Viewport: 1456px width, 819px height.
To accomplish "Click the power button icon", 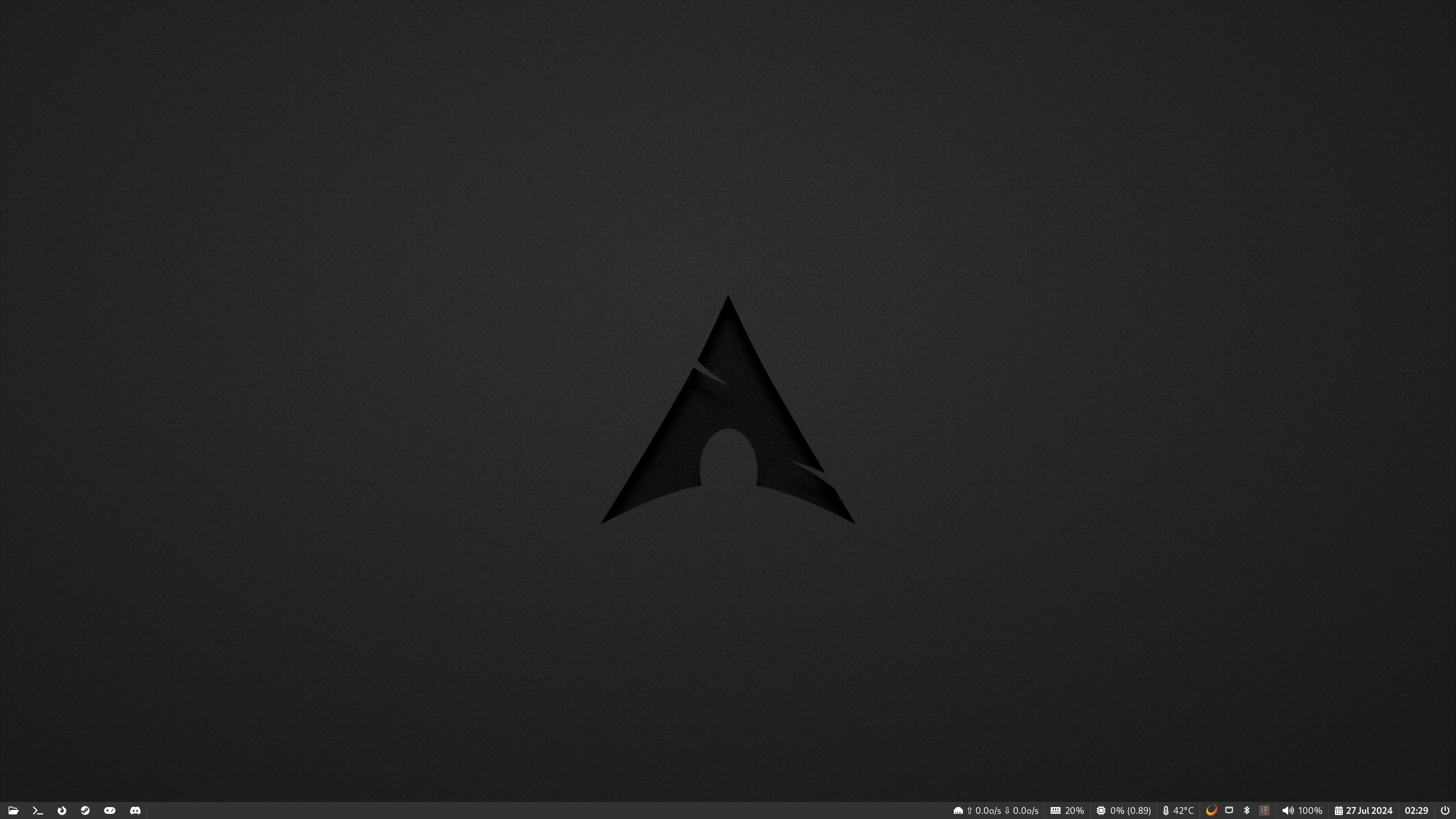I will coord(1445,810).
